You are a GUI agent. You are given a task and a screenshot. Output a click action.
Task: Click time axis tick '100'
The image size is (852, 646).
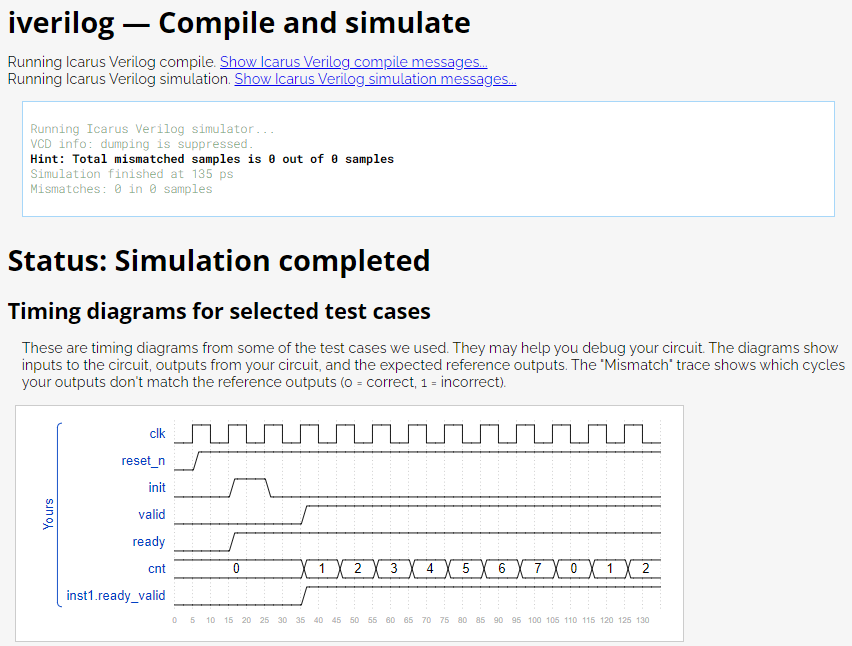tap(534, 620)
